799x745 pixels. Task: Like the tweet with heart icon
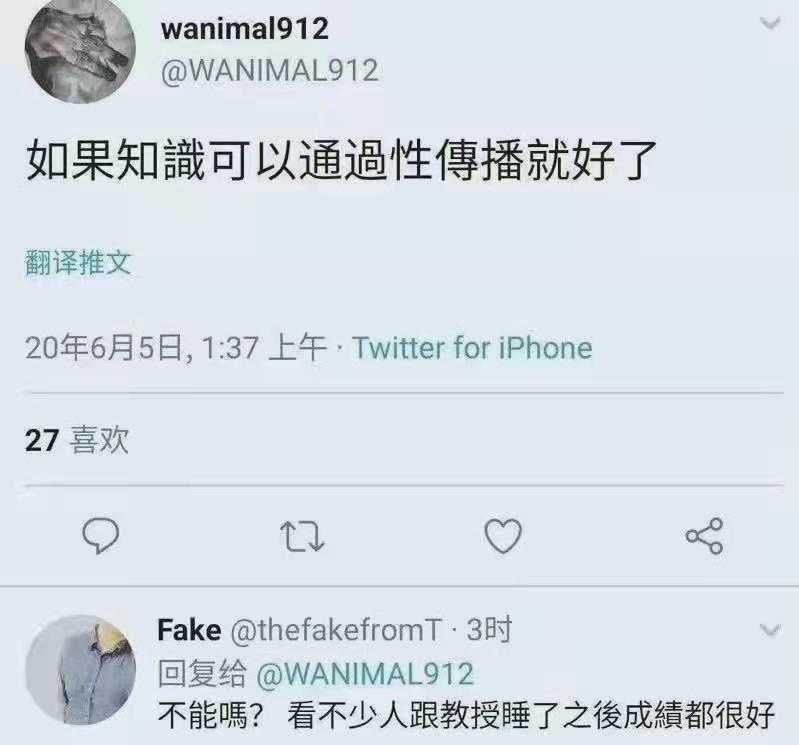tap(503, 536)
